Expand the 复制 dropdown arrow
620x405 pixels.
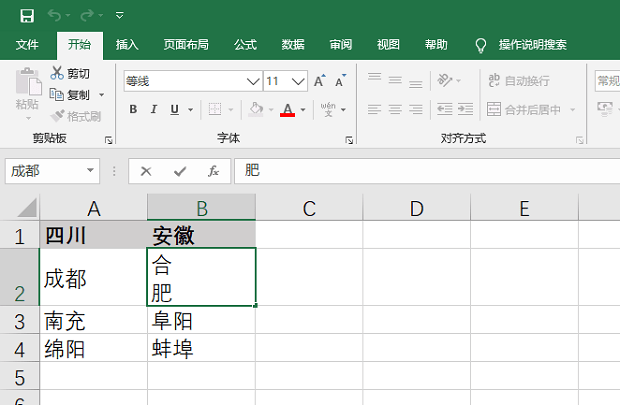coord(102,95)
